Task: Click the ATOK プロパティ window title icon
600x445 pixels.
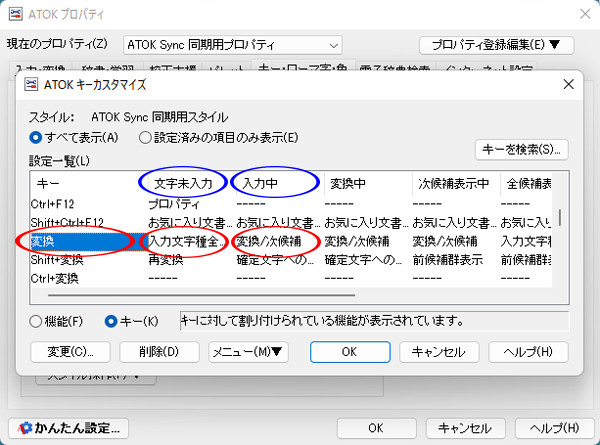Action: click(x=16, y=15)
